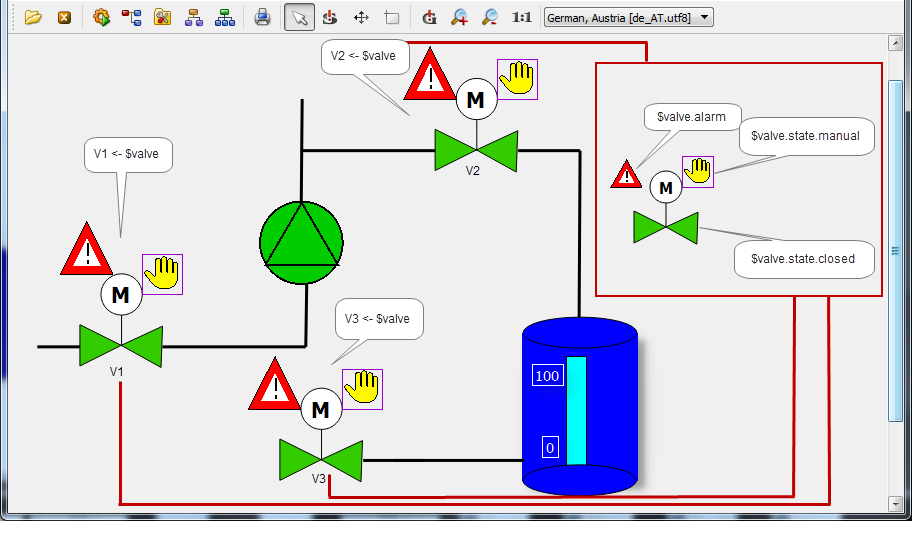Select the pan move tool
Image resolution: width=921 pixels, height=538 pixels.
(361, 17)
